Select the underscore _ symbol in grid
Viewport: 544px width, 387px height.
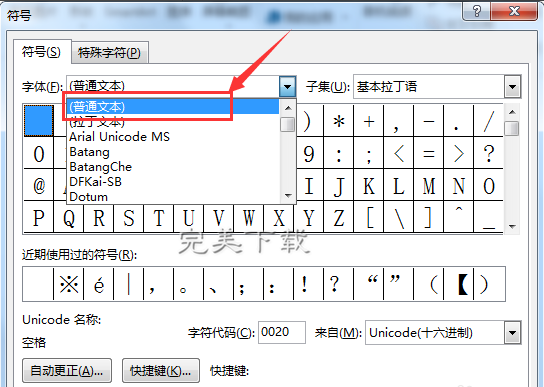pyautogui.click(x=488, y=217)
